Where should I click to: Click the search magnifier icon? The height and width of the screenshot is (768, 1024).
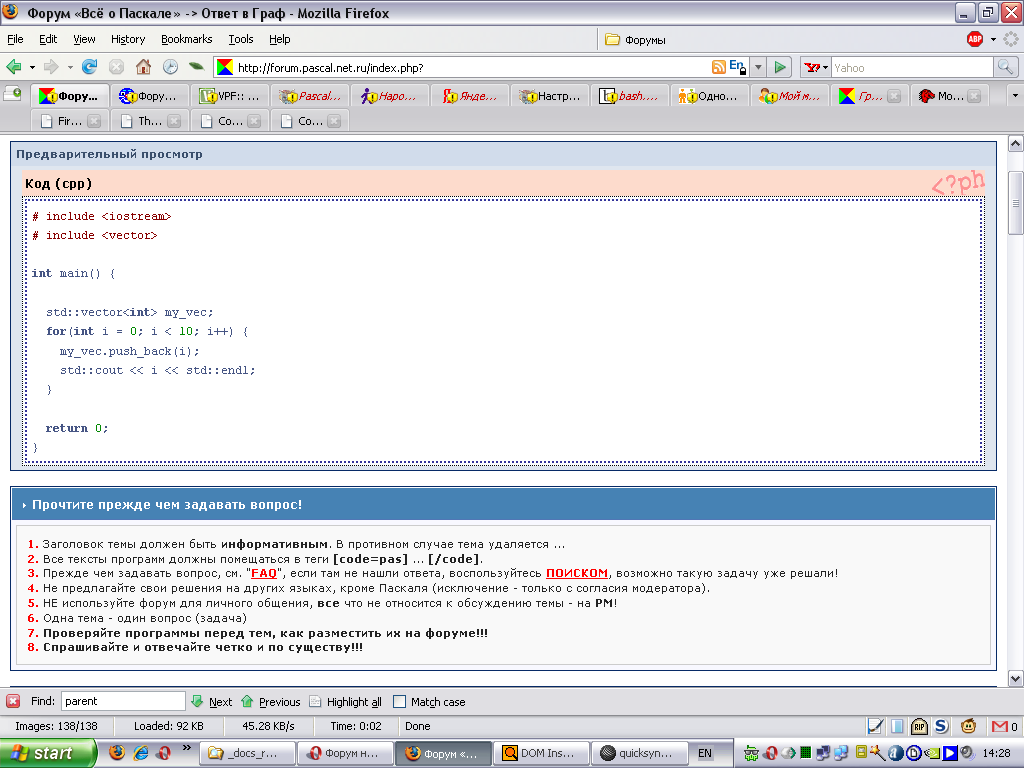(x=1005, y=67)
